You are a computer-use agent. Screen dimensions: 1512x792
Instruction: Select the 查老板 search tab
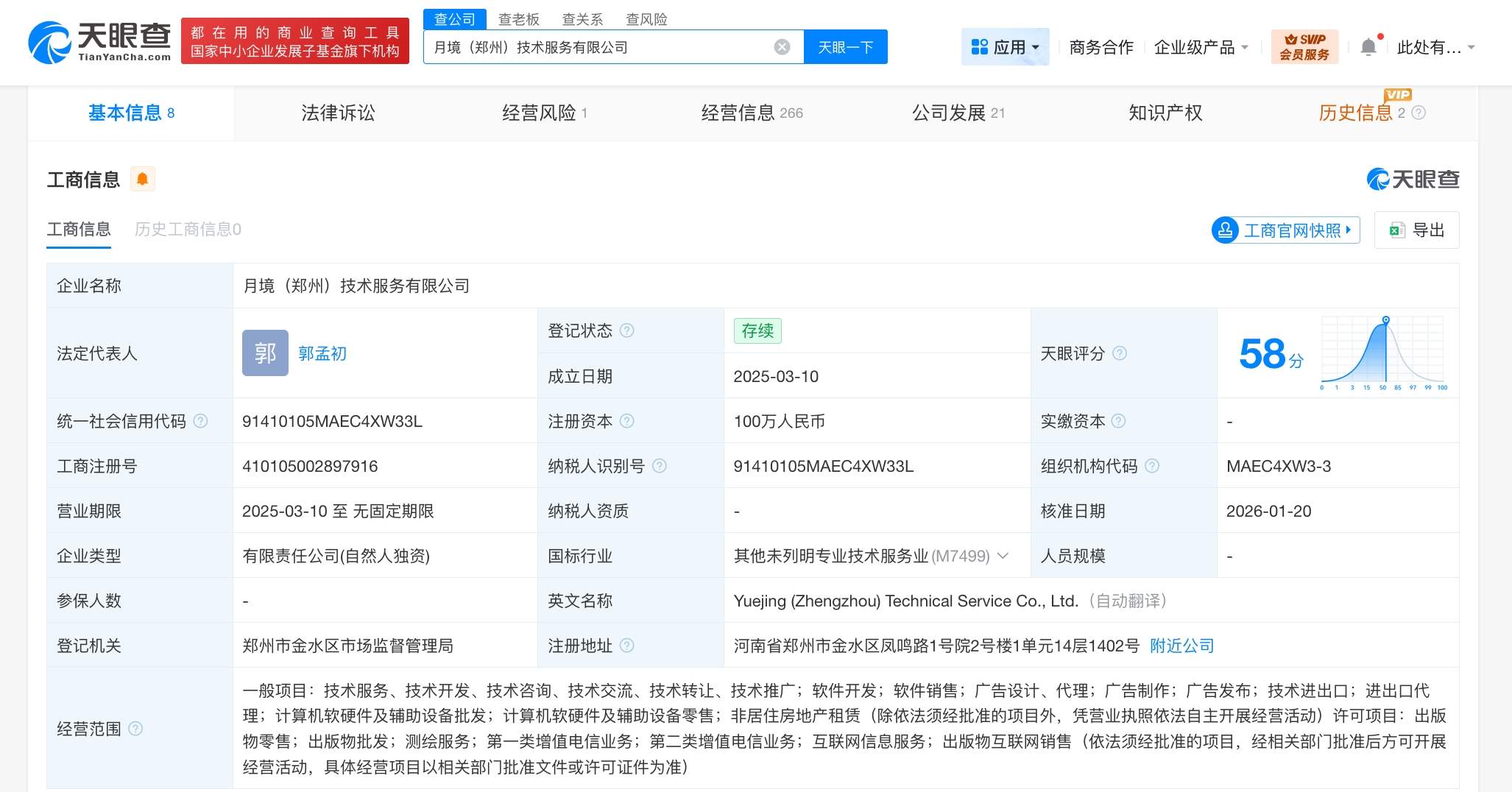[518, 19]
